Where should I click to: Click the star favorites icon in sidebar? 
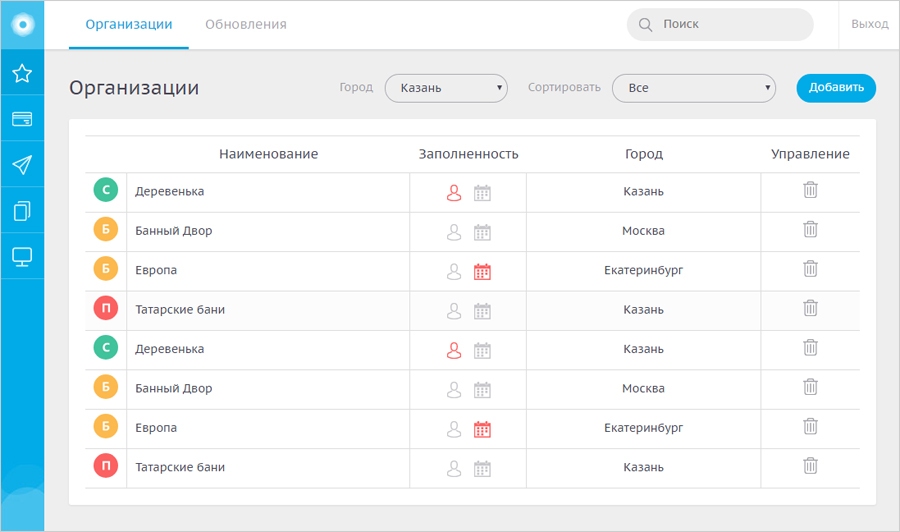pos(22,73)
